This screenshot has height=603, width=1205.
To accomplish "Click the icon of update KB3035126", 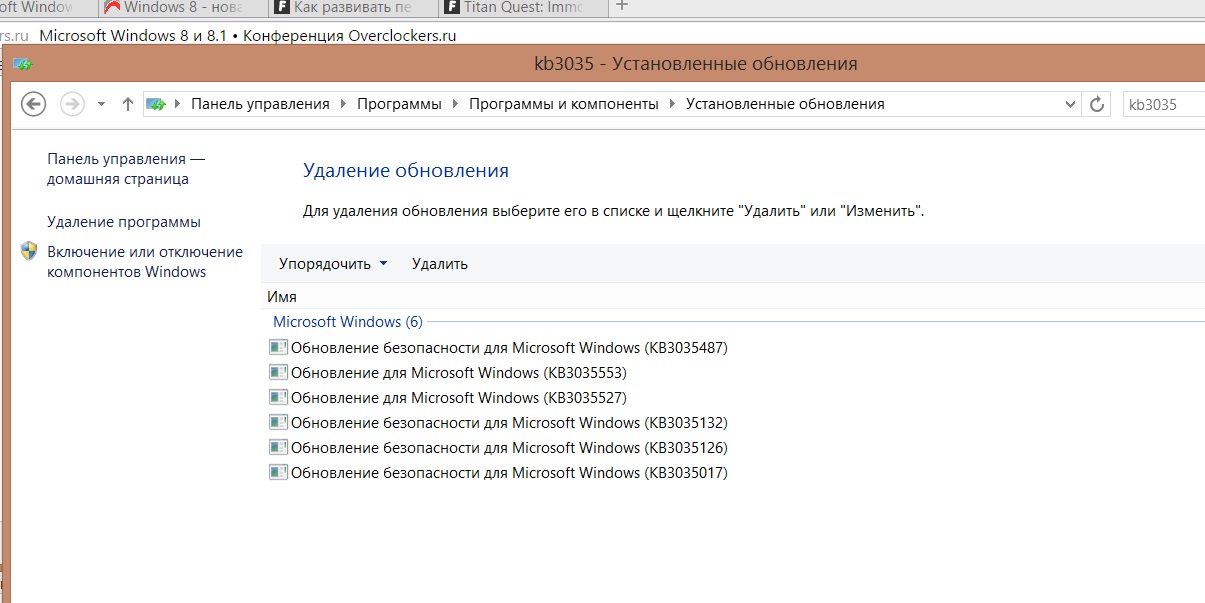I will tap(278, 448).
